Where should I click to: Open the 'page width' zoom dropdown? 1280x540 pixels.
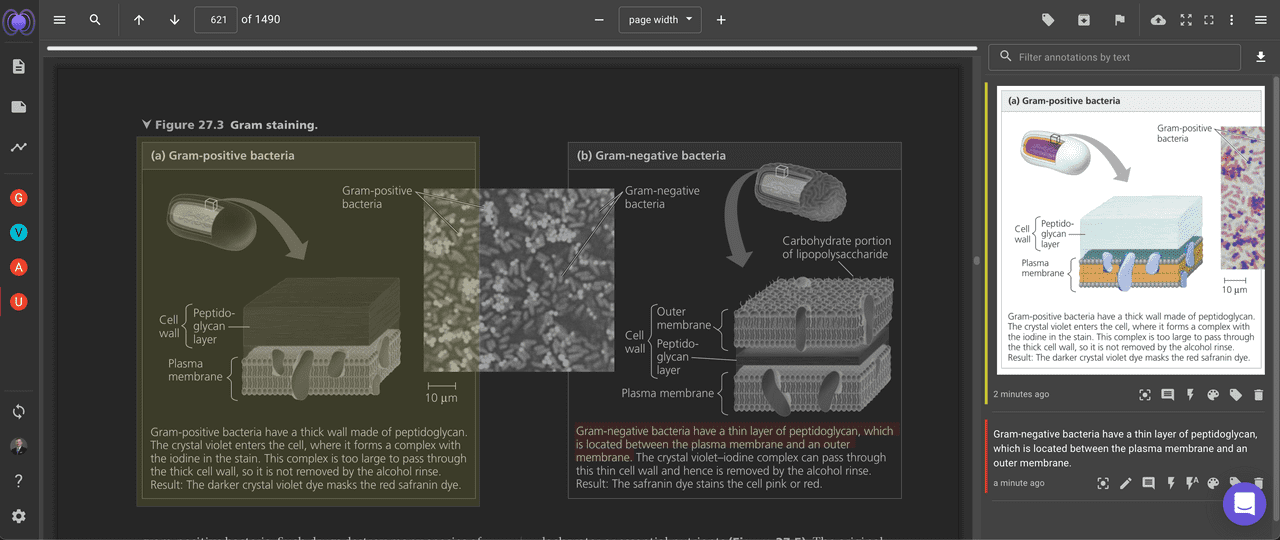pyautogui.click(x=660, y=20)
